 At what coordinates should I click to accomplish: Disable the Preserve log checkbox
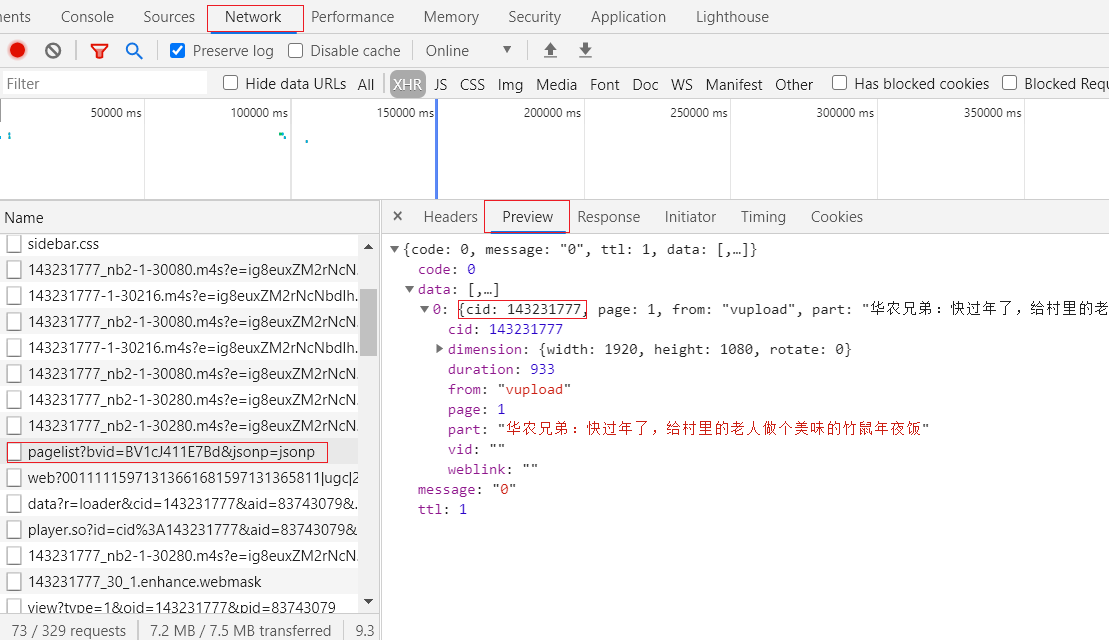tap(178, 50)
